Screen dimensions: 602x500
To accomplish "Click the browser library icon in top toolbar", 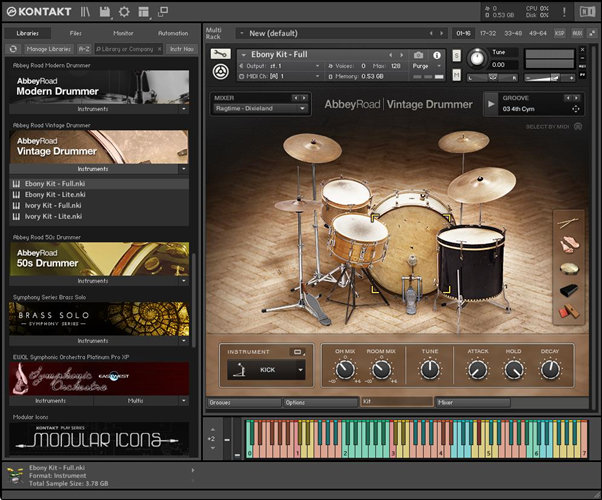I will 85,12.
